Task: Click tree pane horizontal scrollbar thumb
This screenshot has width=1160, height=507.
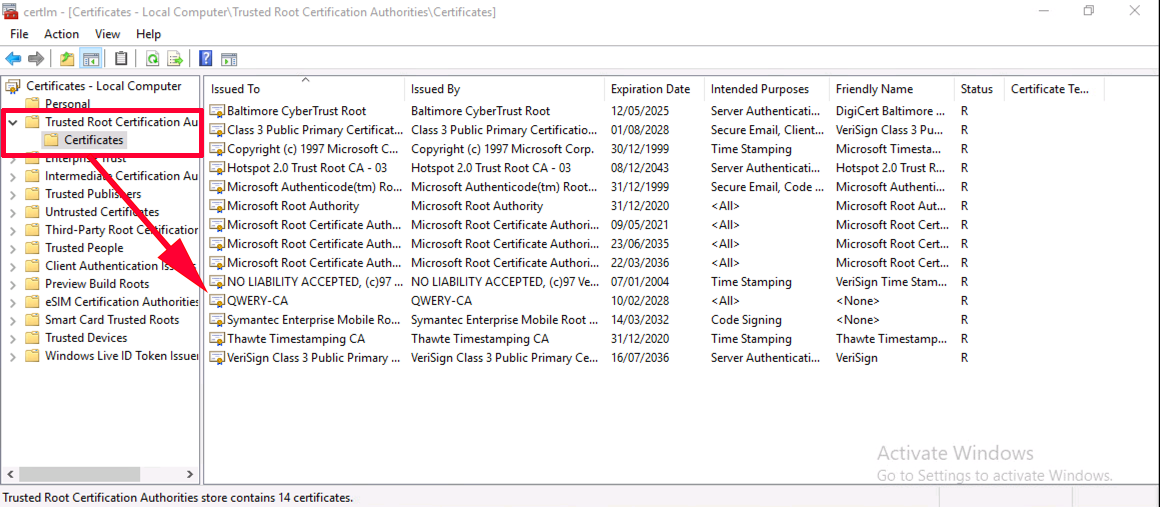Action: coord(78,474)
